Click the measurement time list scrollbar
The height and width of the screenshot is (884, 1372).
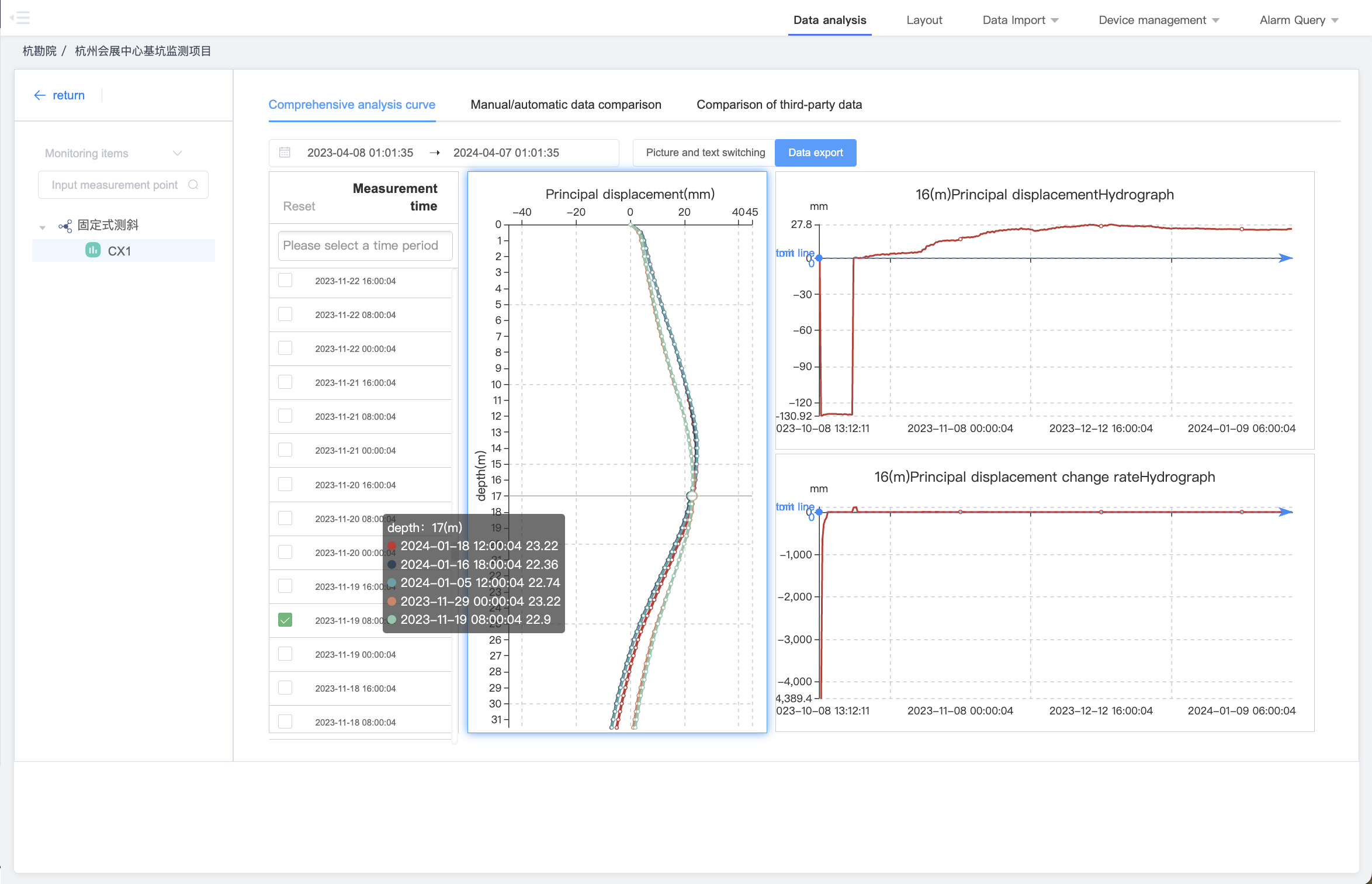(x=455, y=506)
